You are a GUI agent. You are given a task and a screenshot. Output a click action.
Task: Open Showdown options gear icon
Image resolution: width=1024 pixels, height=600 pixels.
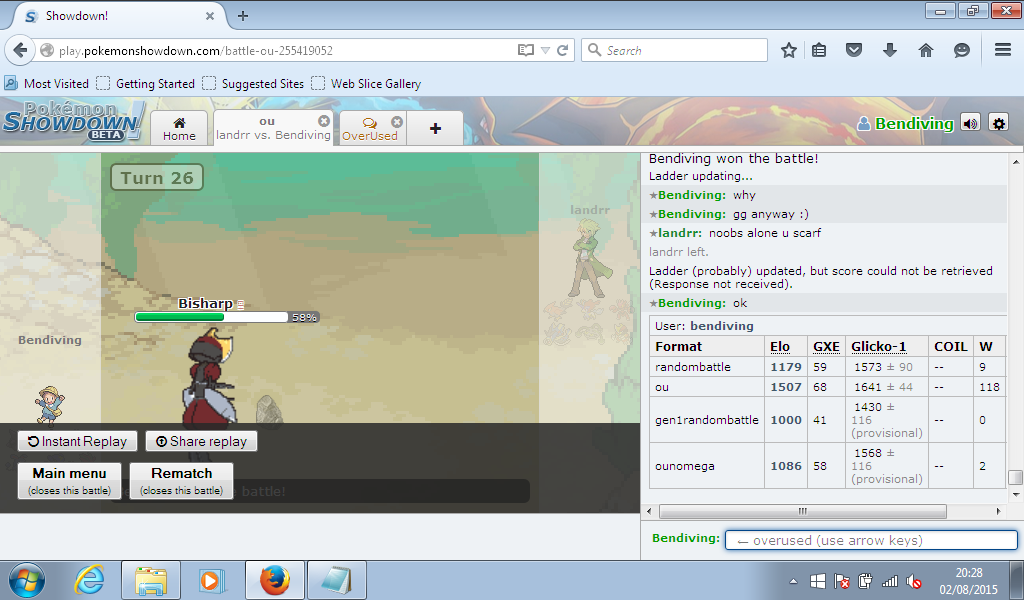(x=999, y=123)
